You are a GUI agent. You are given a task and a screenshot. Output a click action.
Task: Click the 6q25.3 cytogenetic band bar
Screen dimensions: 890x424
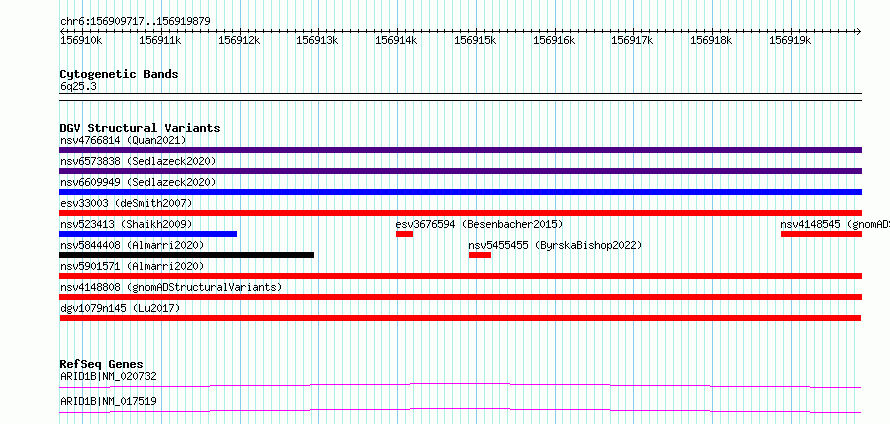point(460,97)
